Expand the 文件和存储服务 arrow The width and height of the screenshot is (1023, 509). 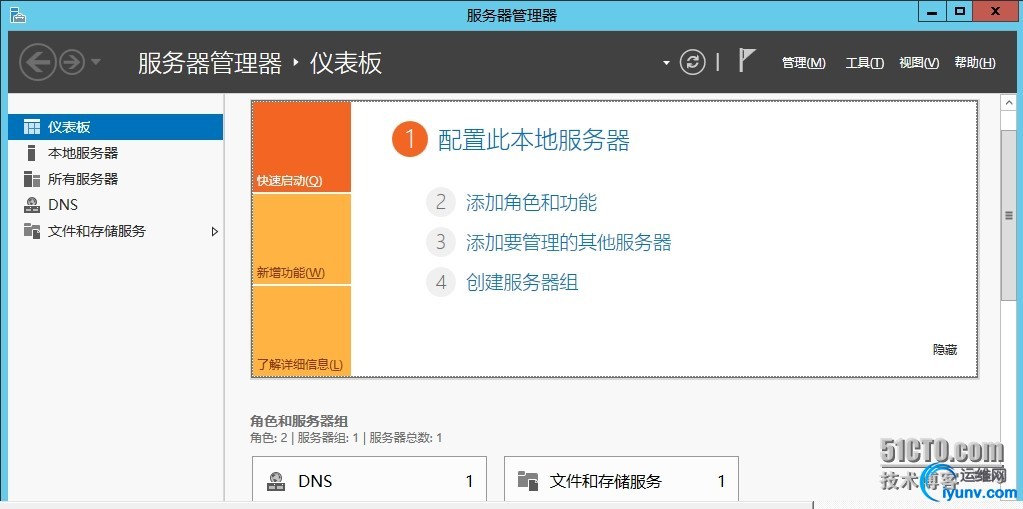point(215,231)
